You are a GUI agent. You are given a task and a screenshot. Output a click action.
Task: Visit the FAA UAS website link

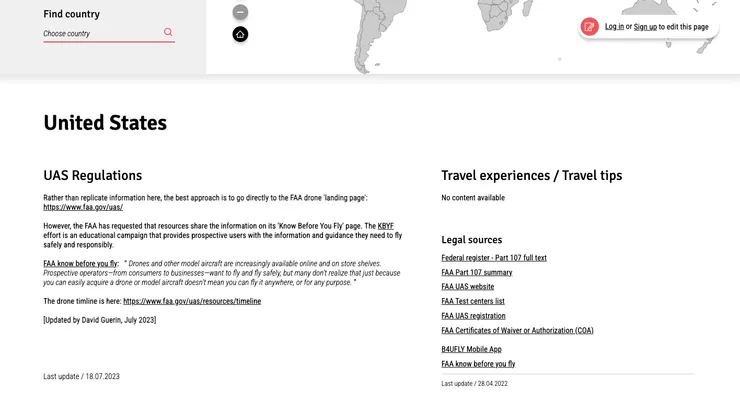(x=468, y=287)
